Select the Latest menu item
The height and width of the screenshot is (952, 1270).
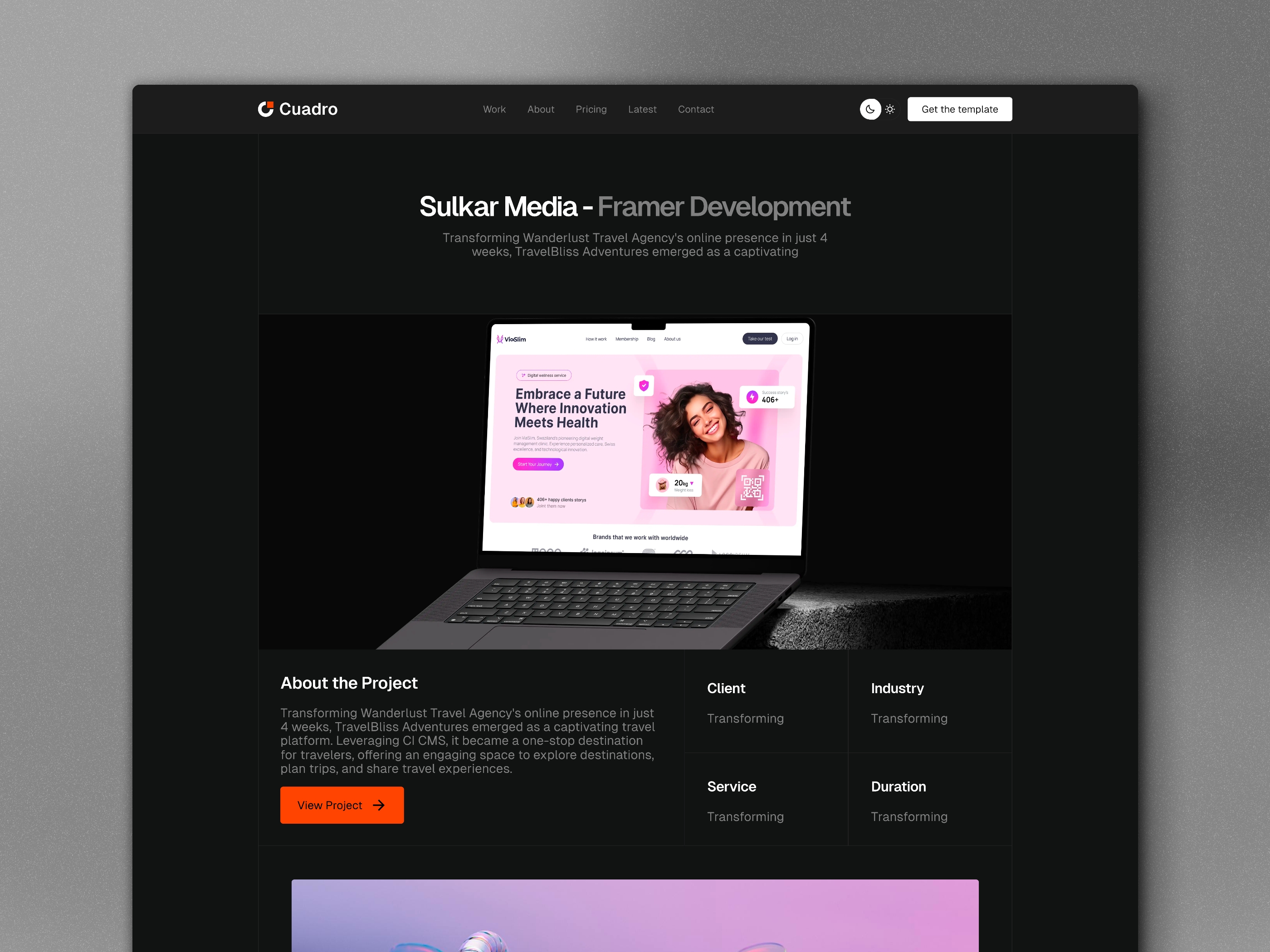pos(642,109)
